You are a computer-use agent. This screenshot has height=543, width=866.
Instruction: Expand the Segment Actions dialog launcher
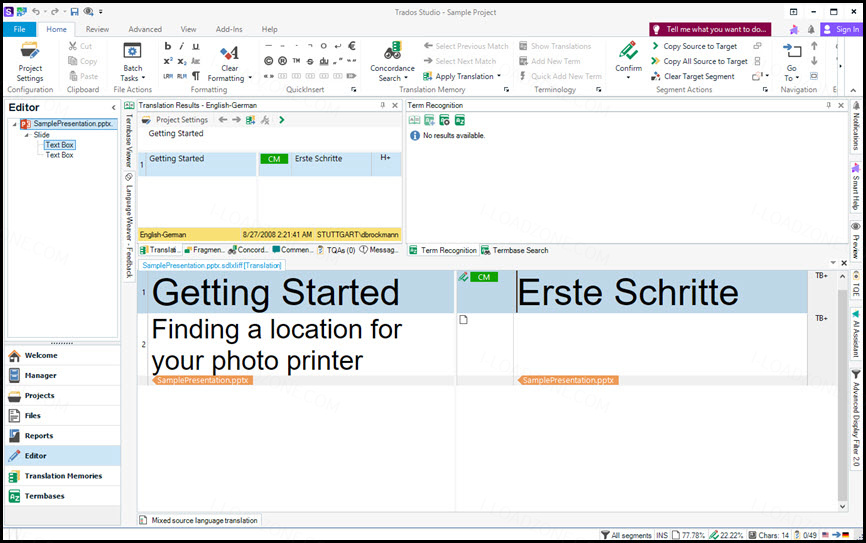765,89
